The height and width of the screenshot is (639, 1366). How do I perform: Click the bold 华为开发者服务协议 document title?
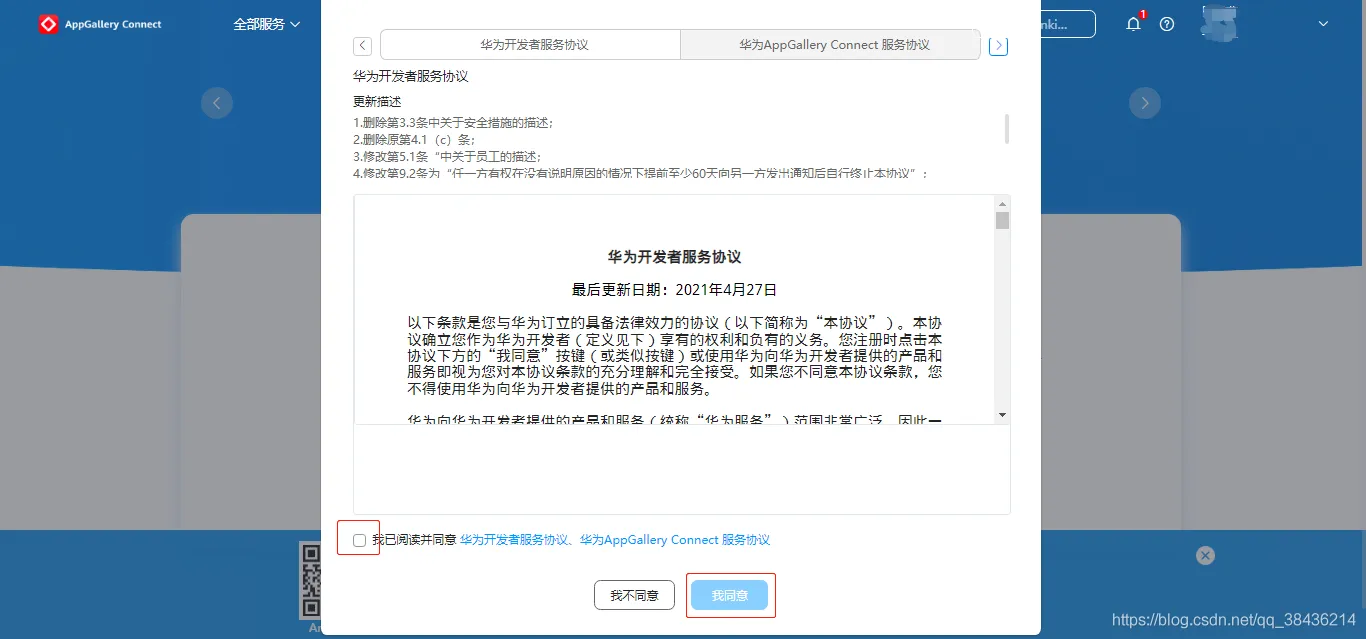click(x=674, y=257)
